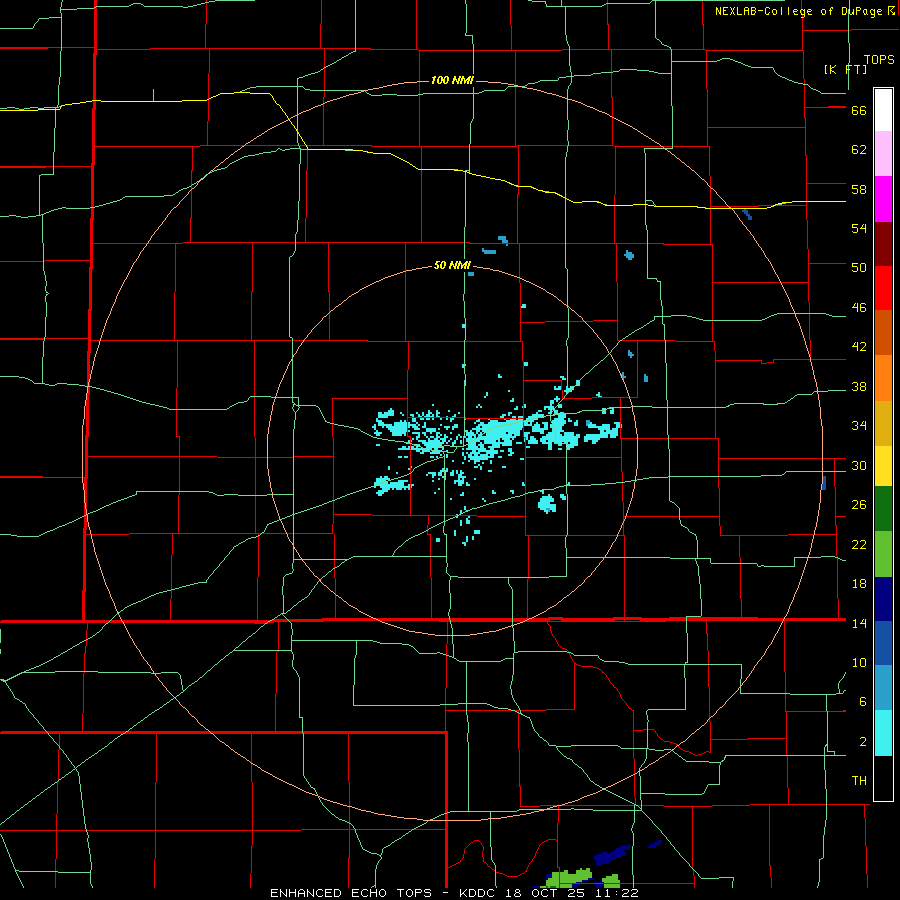The image size is (900, 900).
Task: Click the '54' legend value
Action: click(859, 228)
